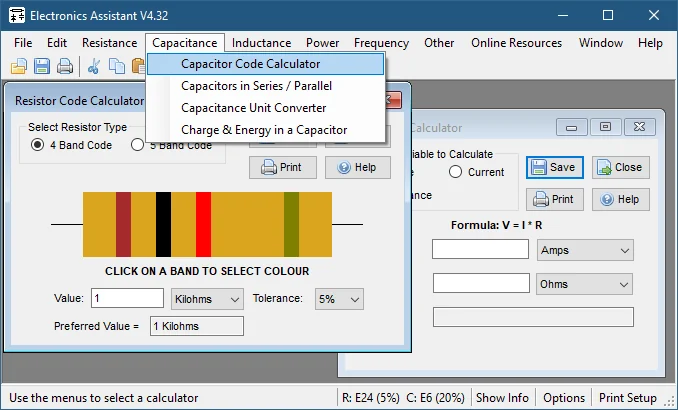This screenshot has width=678, height=410.
Task: Click the Capacitance menu title
Action: (x=185, y=43)
